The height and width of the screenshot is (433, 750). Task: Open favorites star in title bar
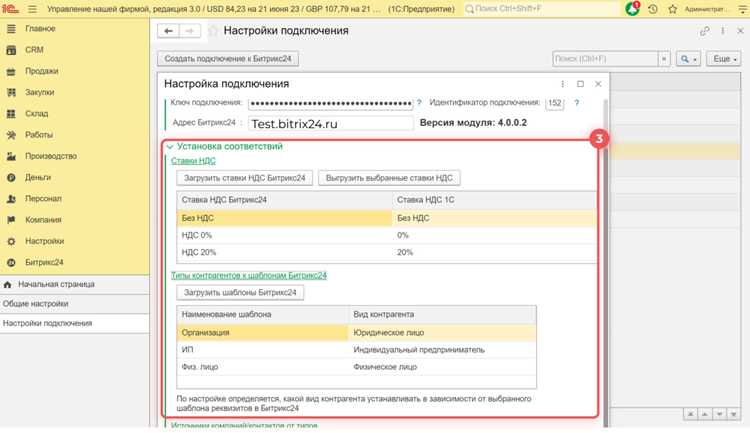coord(673,9)
